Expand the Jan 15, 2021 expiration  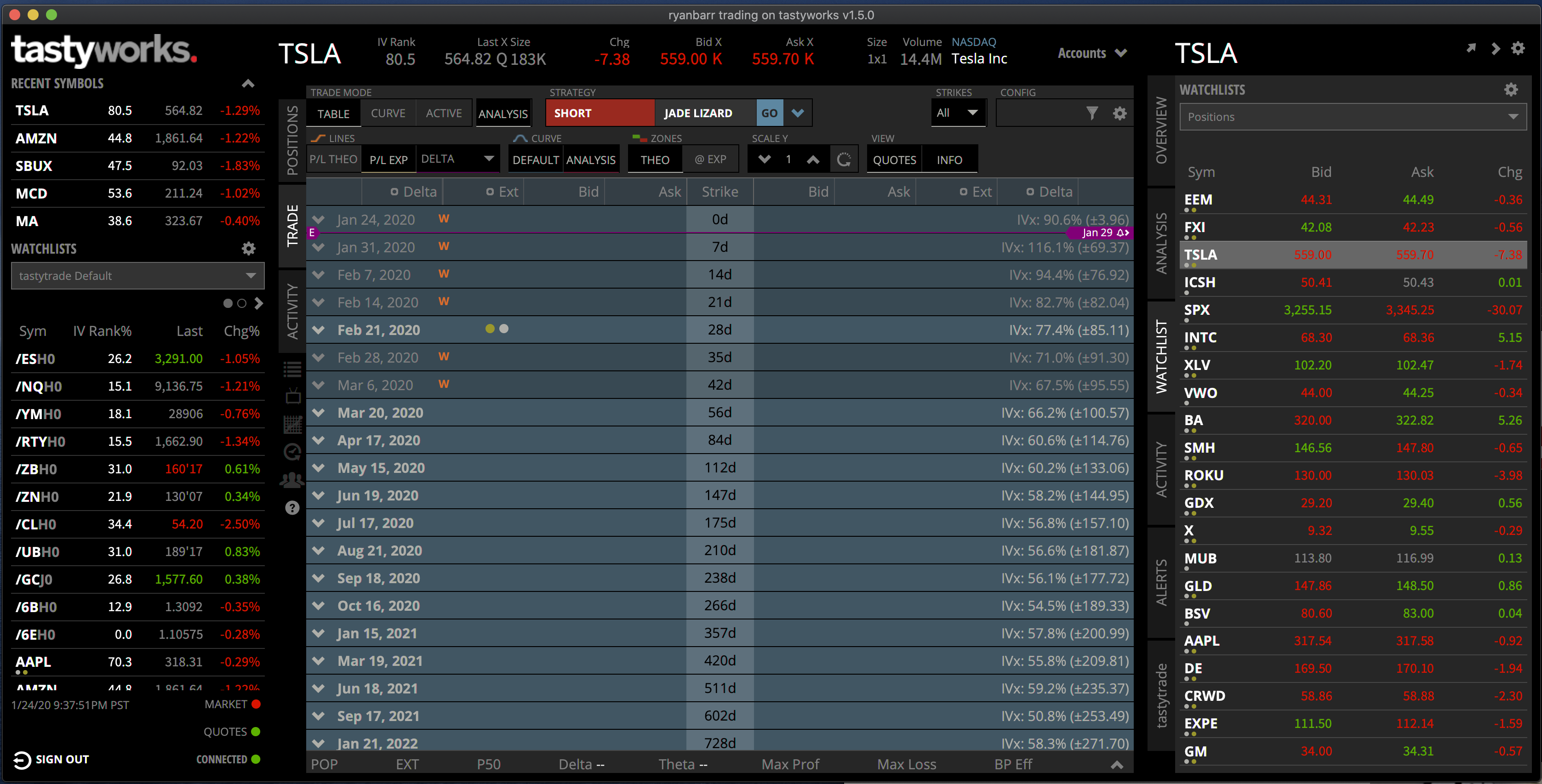coord(319,633)
